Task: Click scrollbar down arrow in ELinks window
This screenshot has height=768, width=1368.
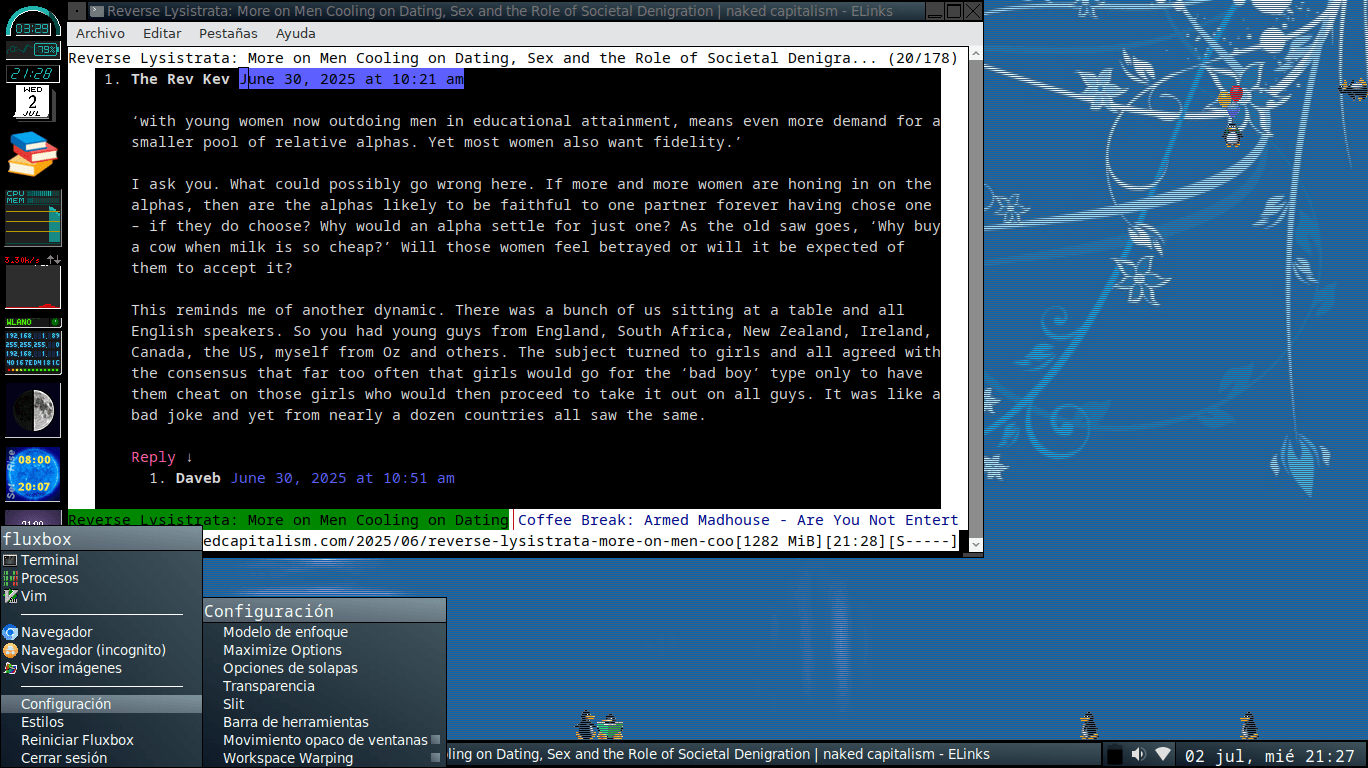Action: coord(975,544)
